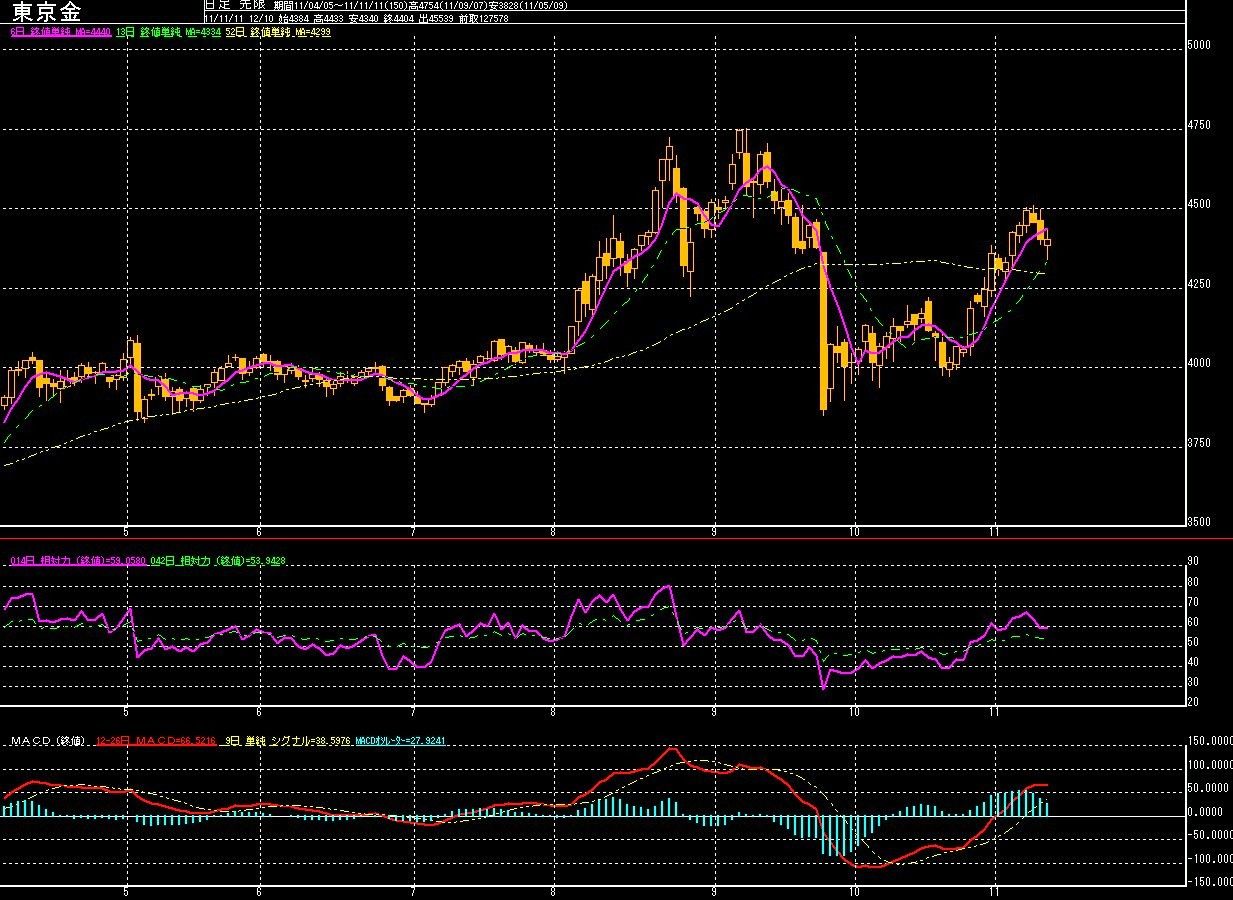Click the 安3828(11/05/09) header value

coord(528,6)
